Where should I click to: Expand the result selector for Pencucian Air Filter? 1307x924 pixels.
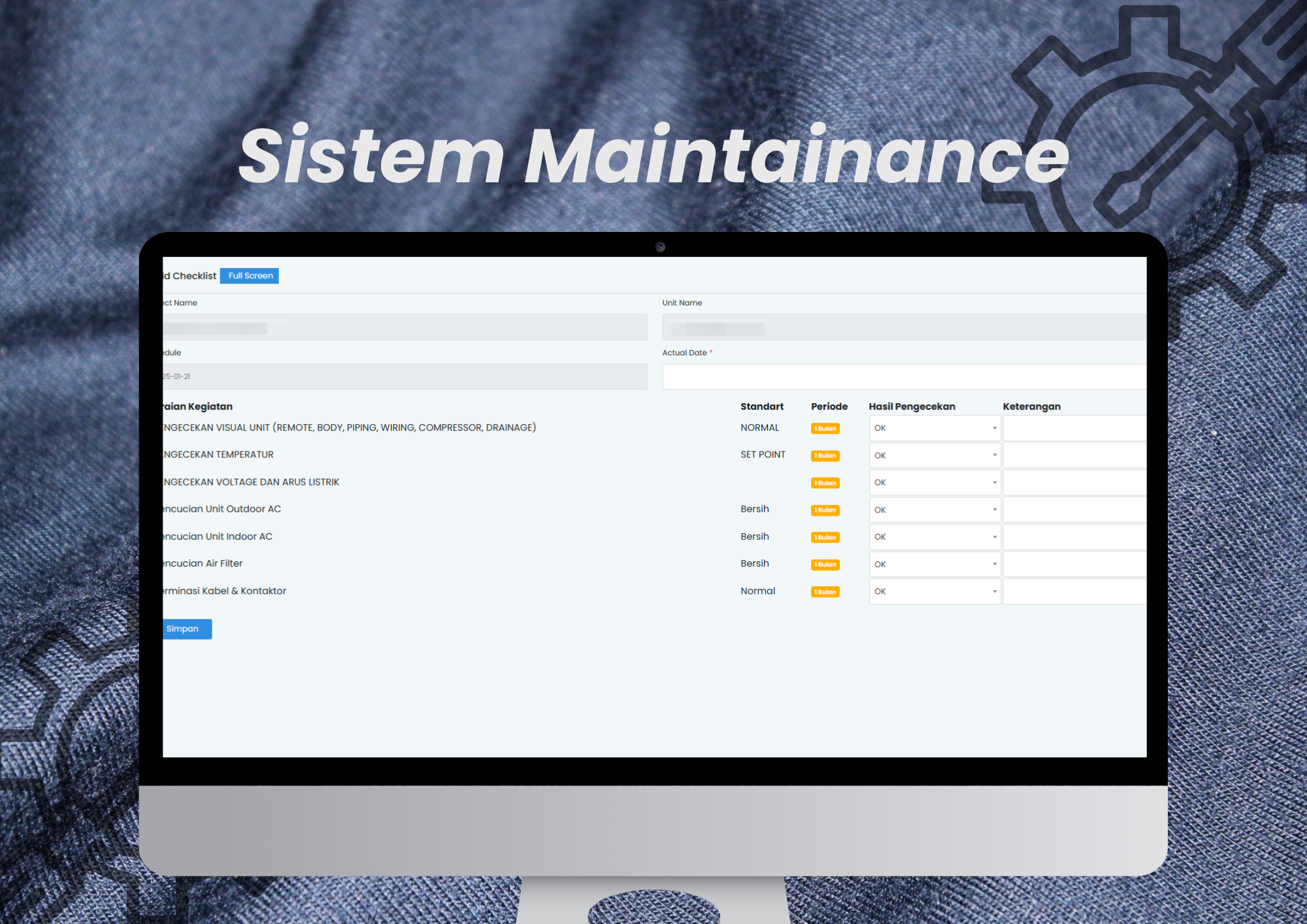[x=934, y=564]
